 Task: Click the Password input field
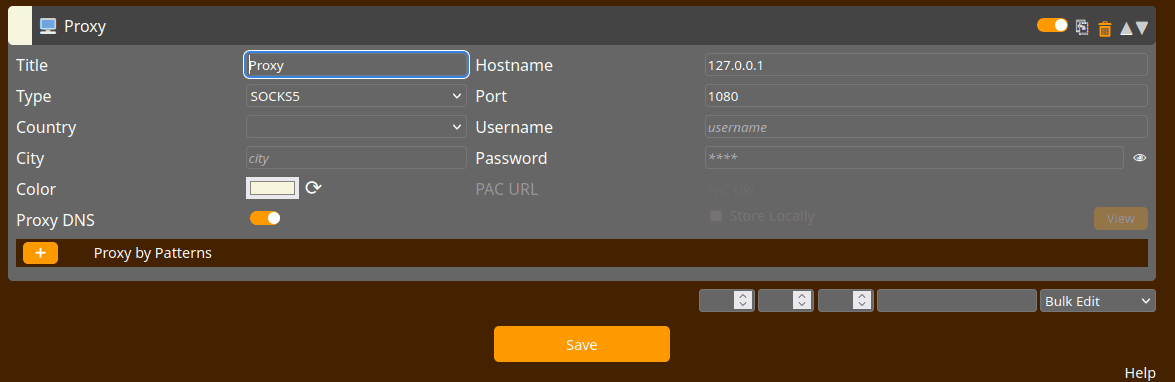(914, 158)
